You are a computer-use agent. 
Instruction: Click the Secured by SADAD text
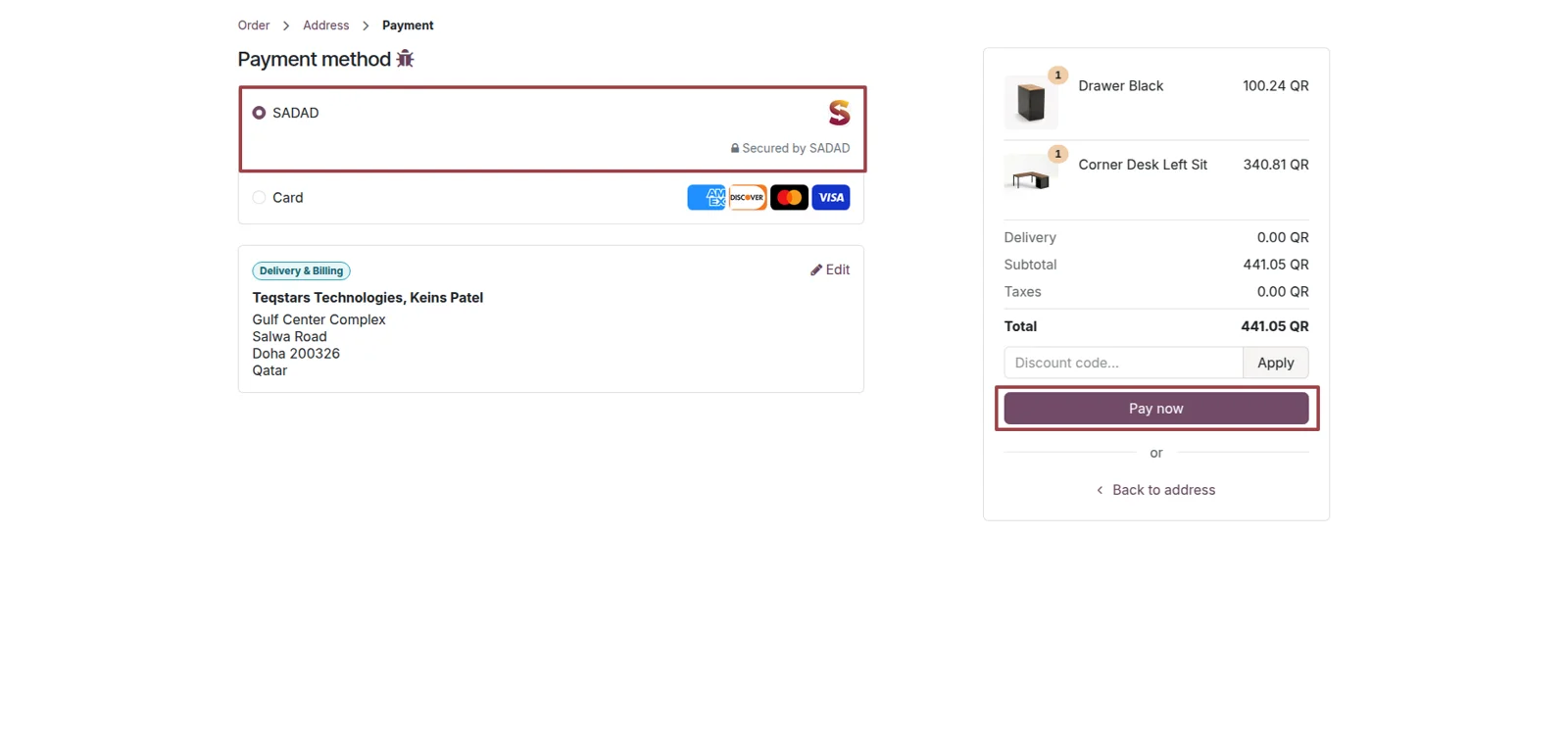[796, 148]
